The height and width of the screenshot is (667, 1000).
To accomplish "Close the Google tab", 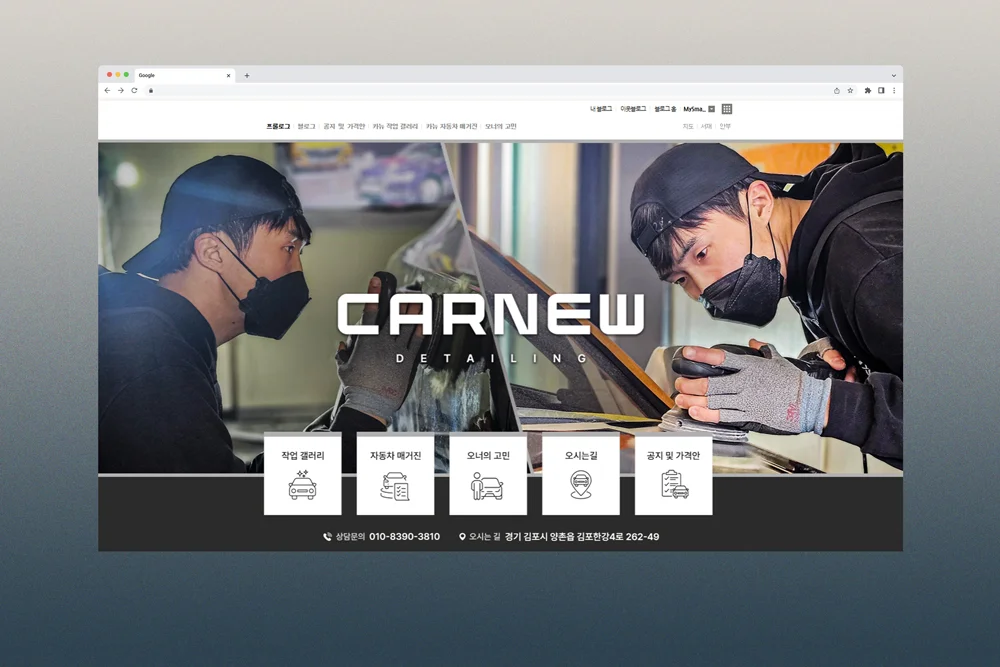I will click(x=228, y=75).
